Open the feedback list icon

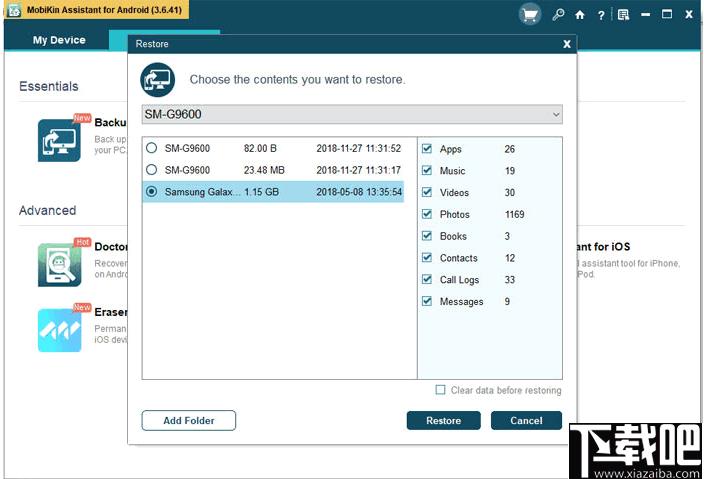coord(623,15)
